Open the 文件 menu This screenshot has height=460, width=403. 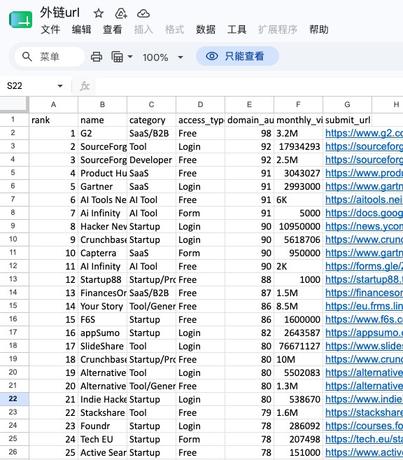50,30
